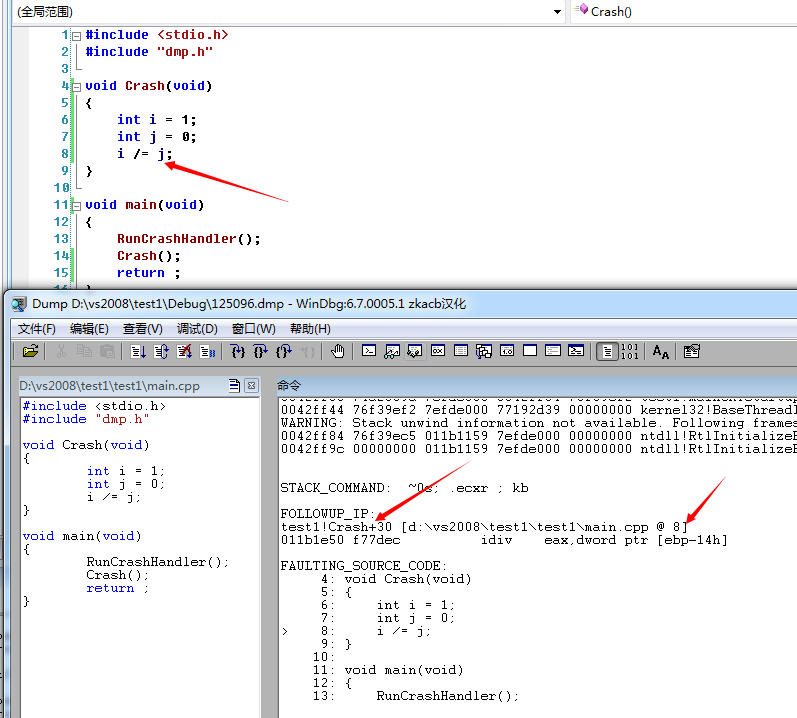This screenshot has width=797, height=718.
Task: Click the Step Into braces icon
Action: (238, 351)
